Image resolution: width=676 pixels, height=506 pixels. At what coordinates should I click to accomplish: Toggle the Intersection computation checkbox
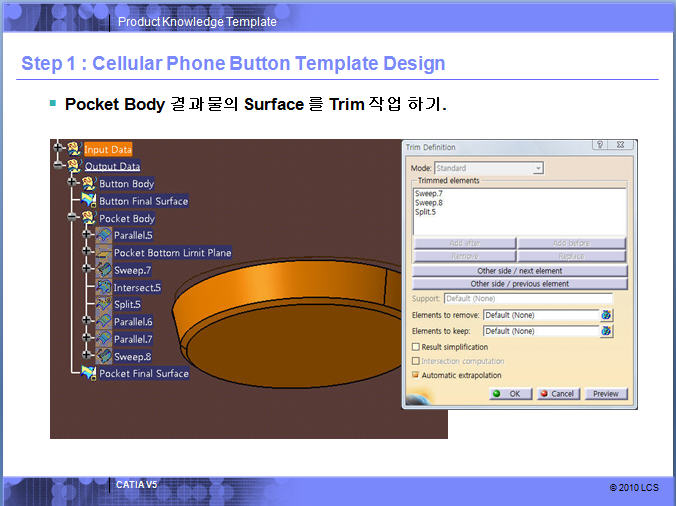(x=416, y=361)
